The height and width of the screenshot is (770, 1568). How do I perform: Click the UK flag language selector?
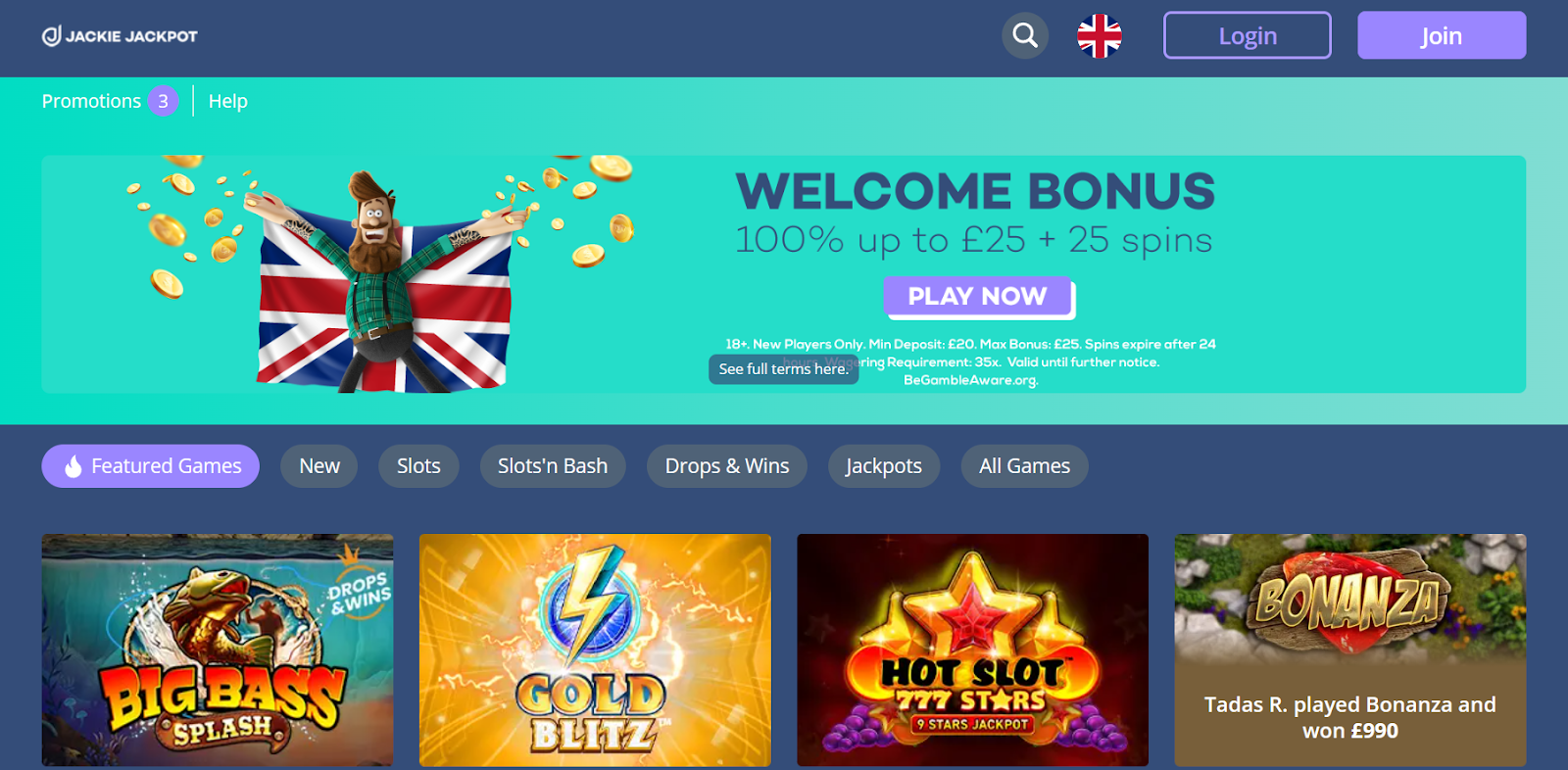[1100, 35]
